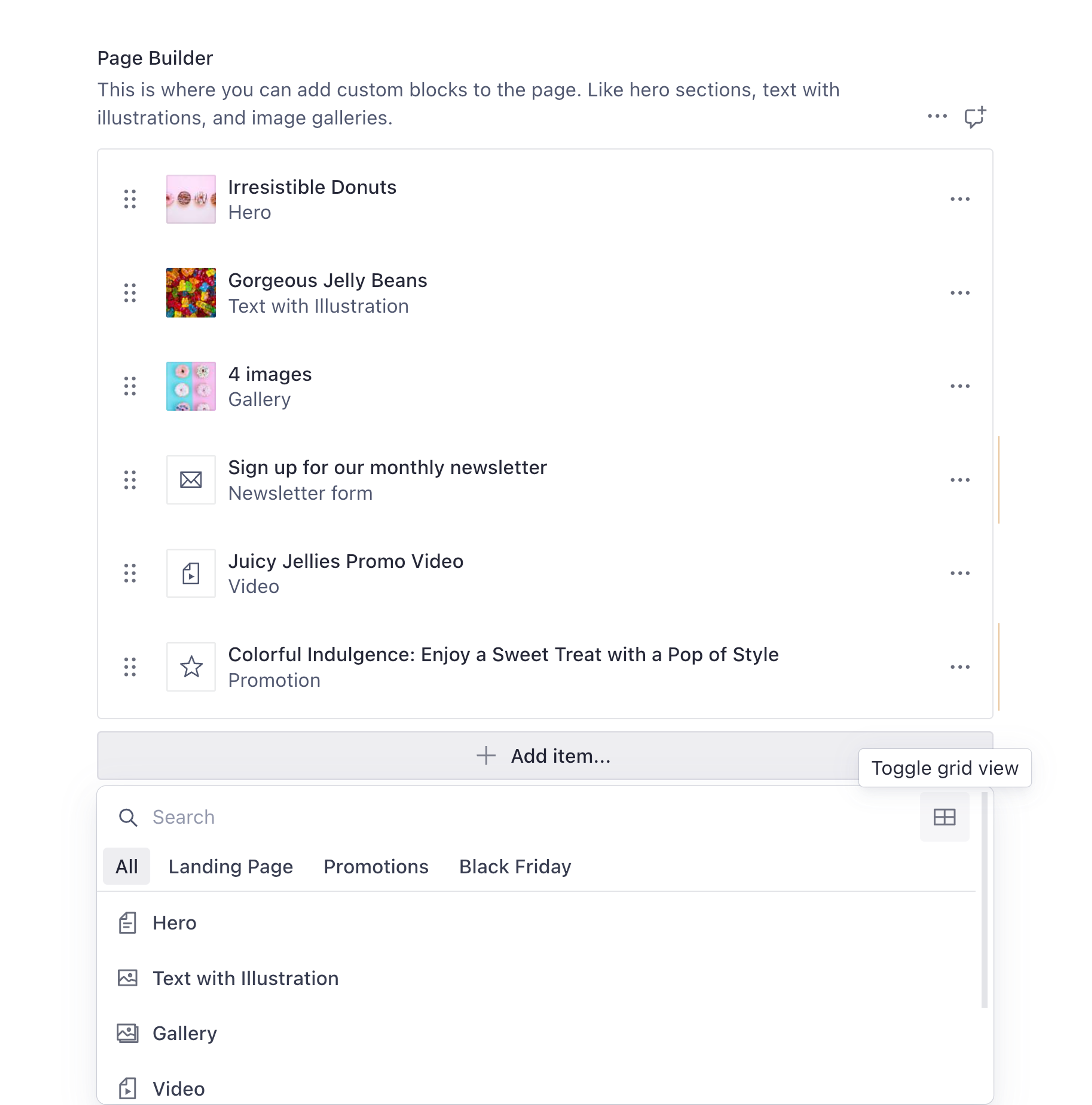Click the Promotion star icon
The width and height of the screenshot is (1092, 1105).
[x=191, y=667]
